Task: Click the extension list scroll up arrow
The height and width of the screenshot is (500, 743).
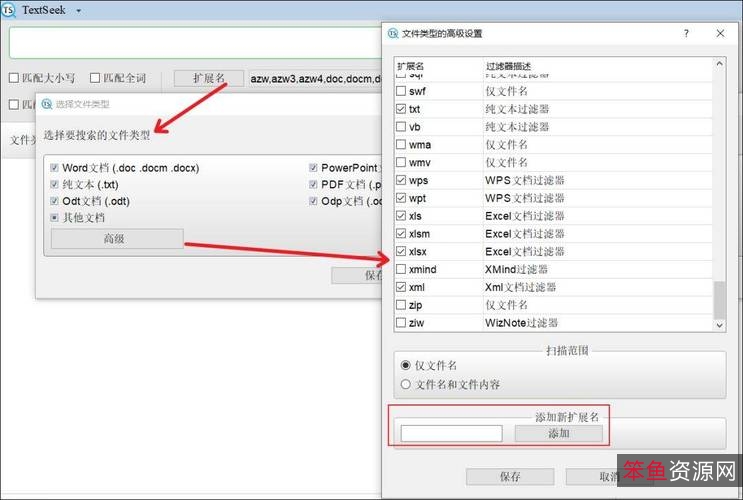Action: [719, 64]
